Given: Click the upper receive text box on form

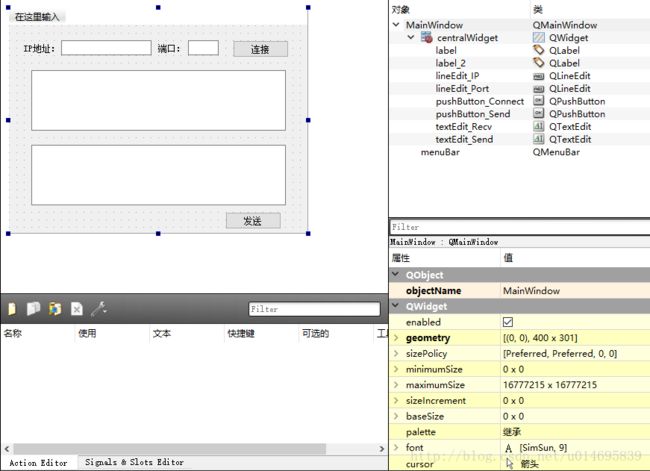Looking at the screenshot, I should (158, 100).
